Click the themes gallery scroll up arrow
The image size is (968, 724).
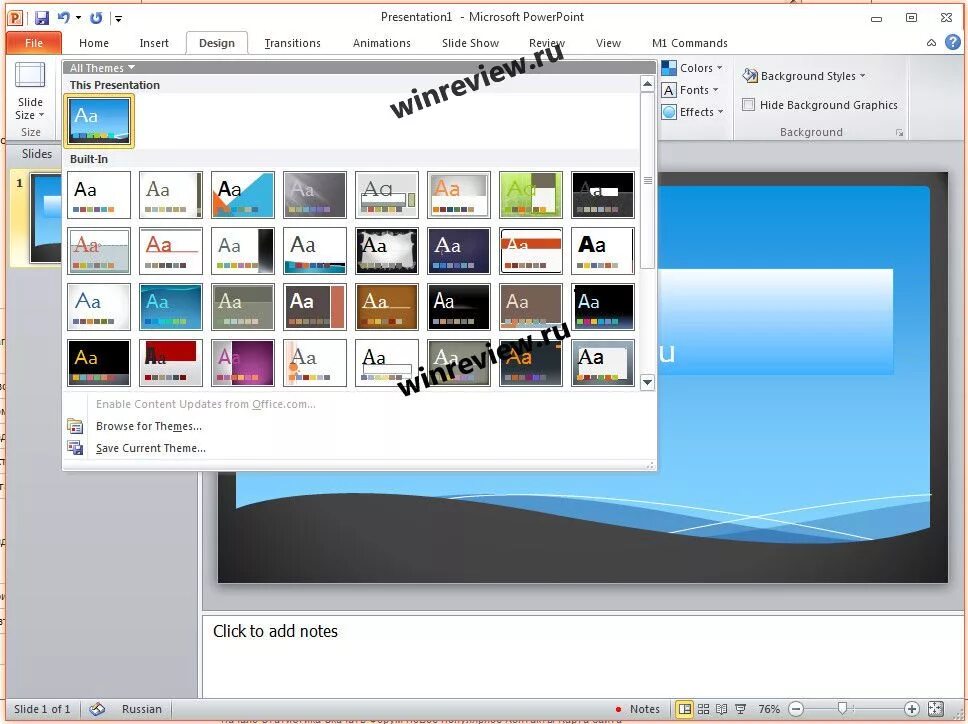click(x=648, y=83)
